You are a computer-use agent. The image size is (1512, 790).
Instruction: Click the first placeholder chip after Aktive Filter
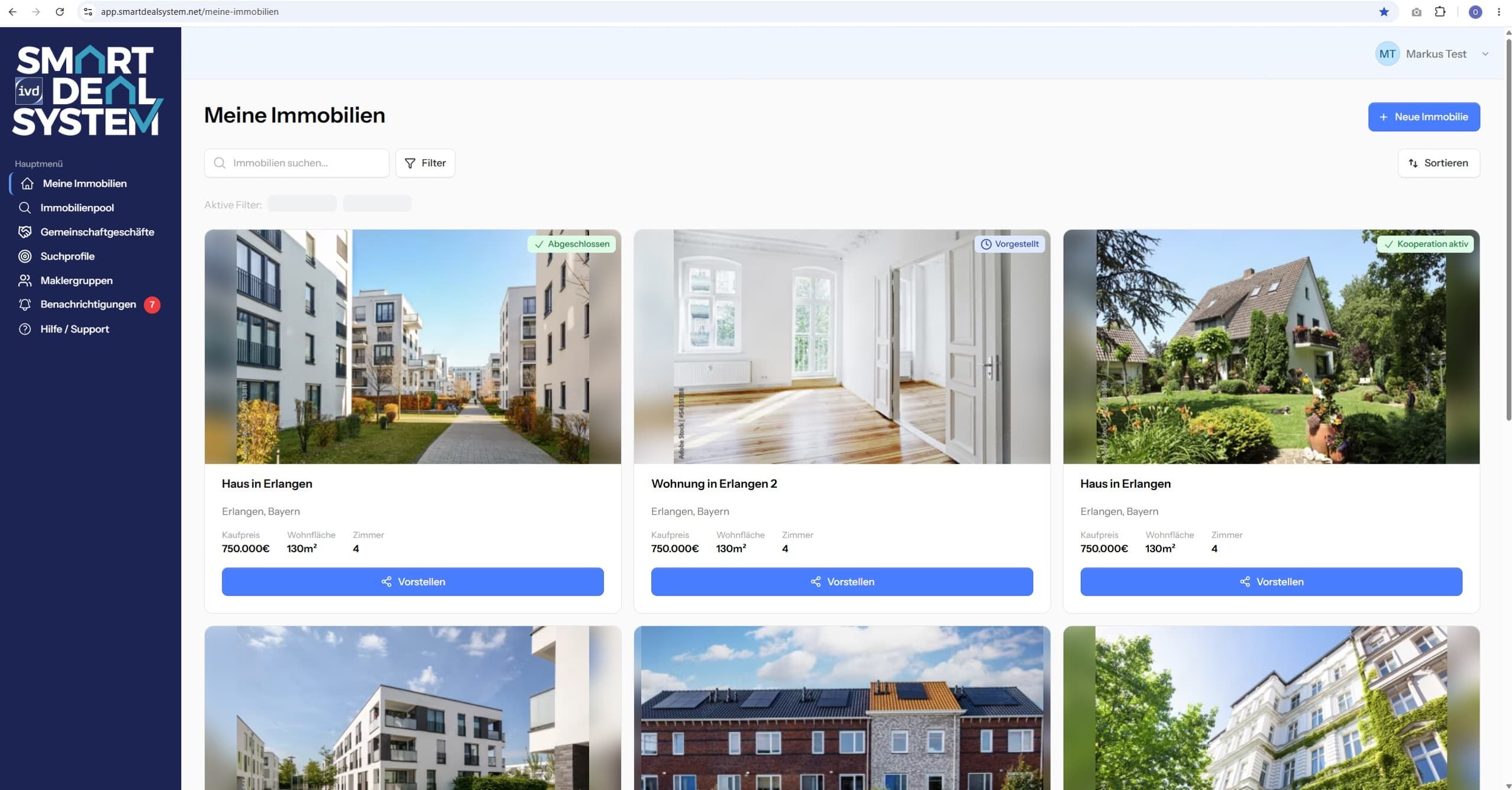pos(302,203)
